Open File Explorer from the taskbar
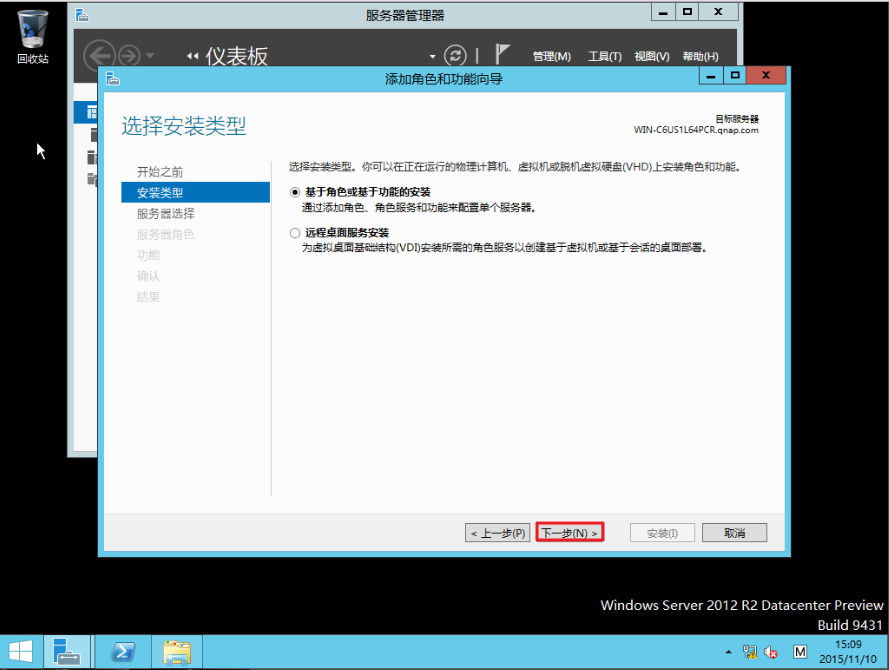 point(177,651)
